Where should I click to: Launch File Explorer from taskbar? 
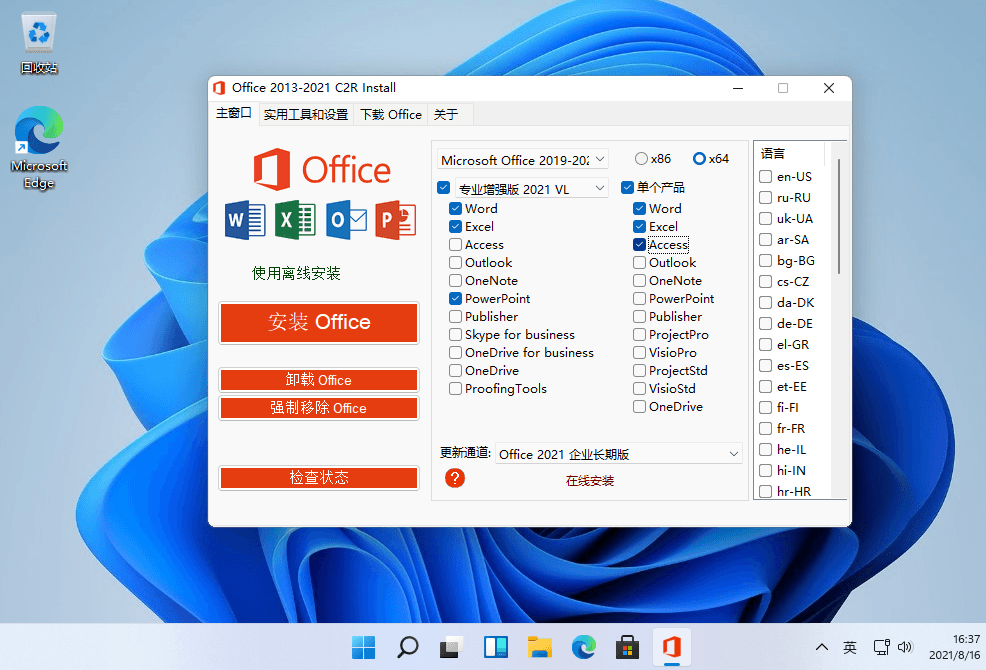click(540, 647)
